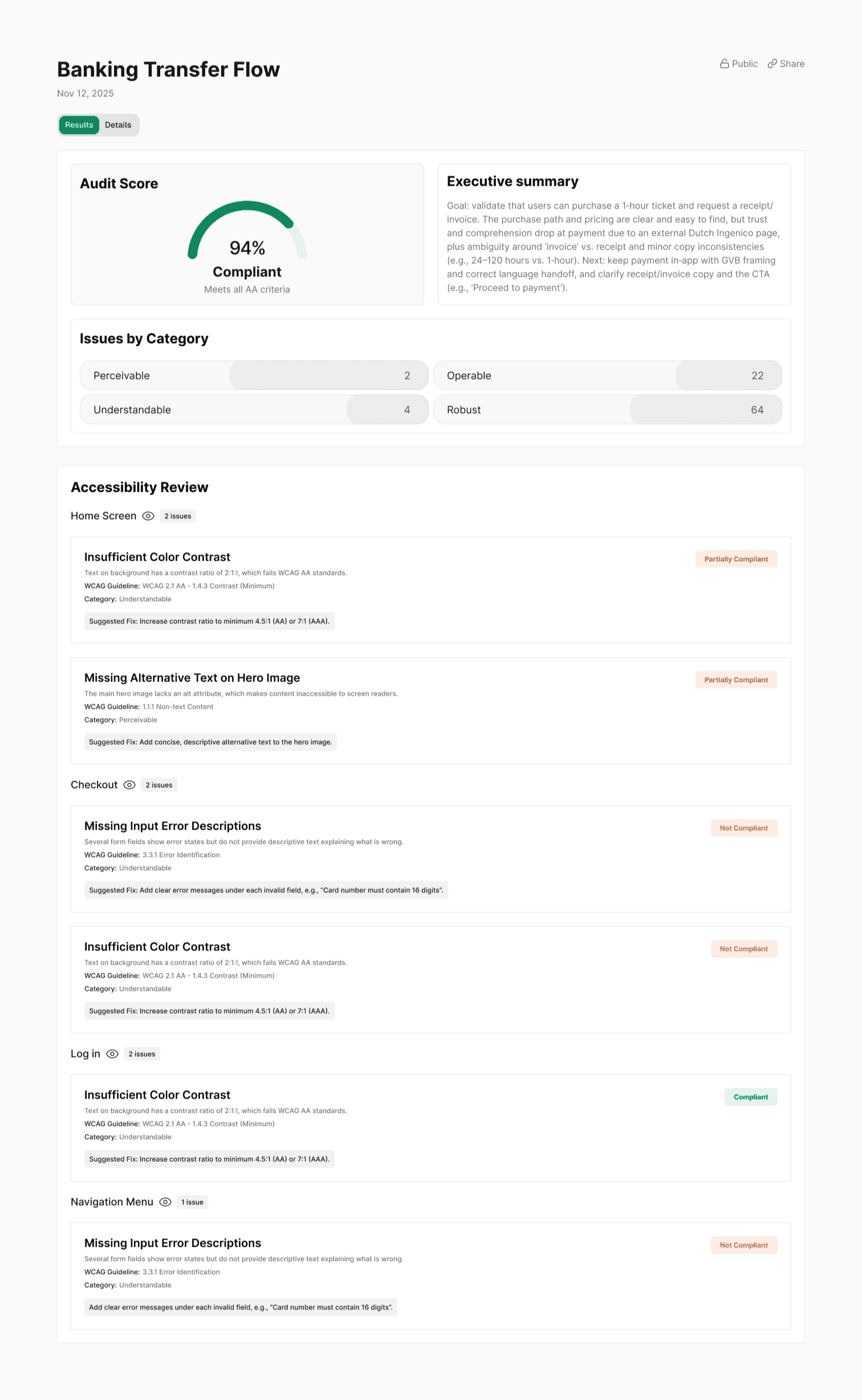Screen dimensions: 862x1400
Task: Click the link icon beside Share
Action: (x=772, y=64)
